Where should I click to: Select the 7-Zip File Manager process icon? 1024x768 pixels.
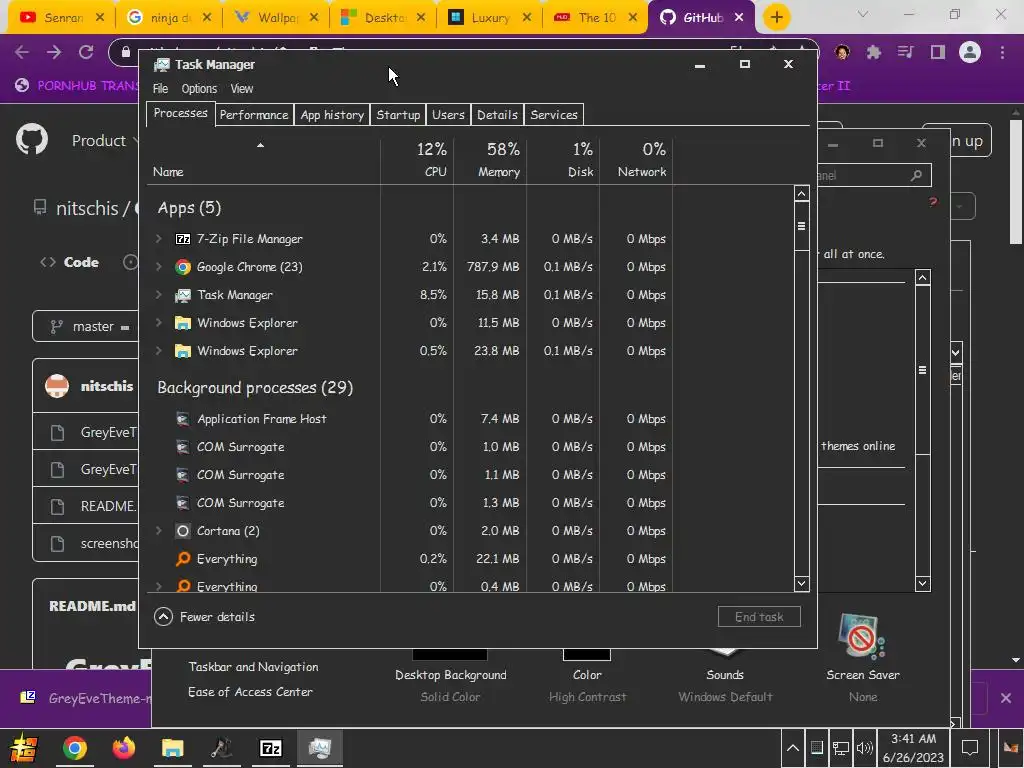point(183,239)
